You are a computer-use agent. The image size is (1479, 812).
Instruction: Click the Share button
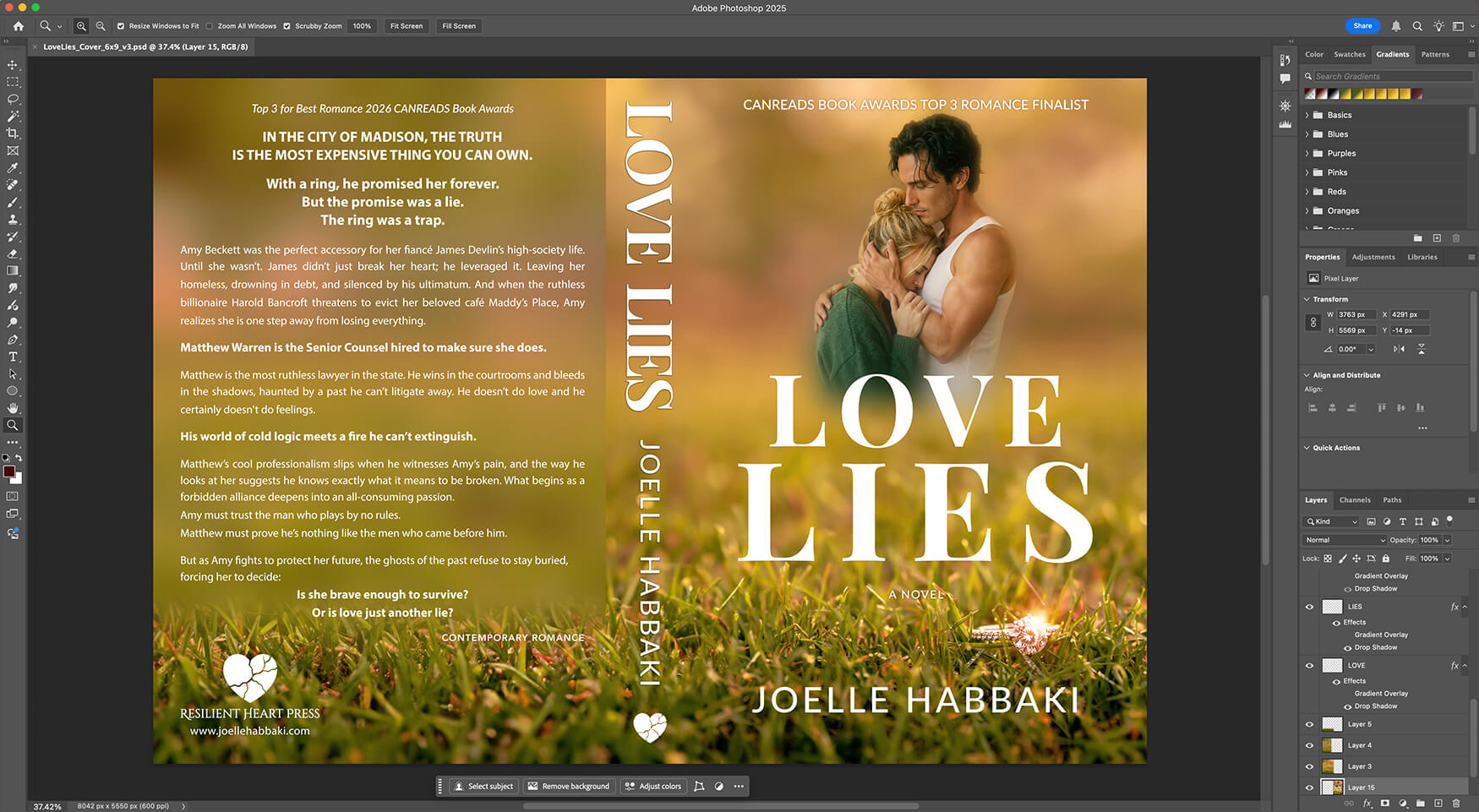click(x=1362, y=26)
